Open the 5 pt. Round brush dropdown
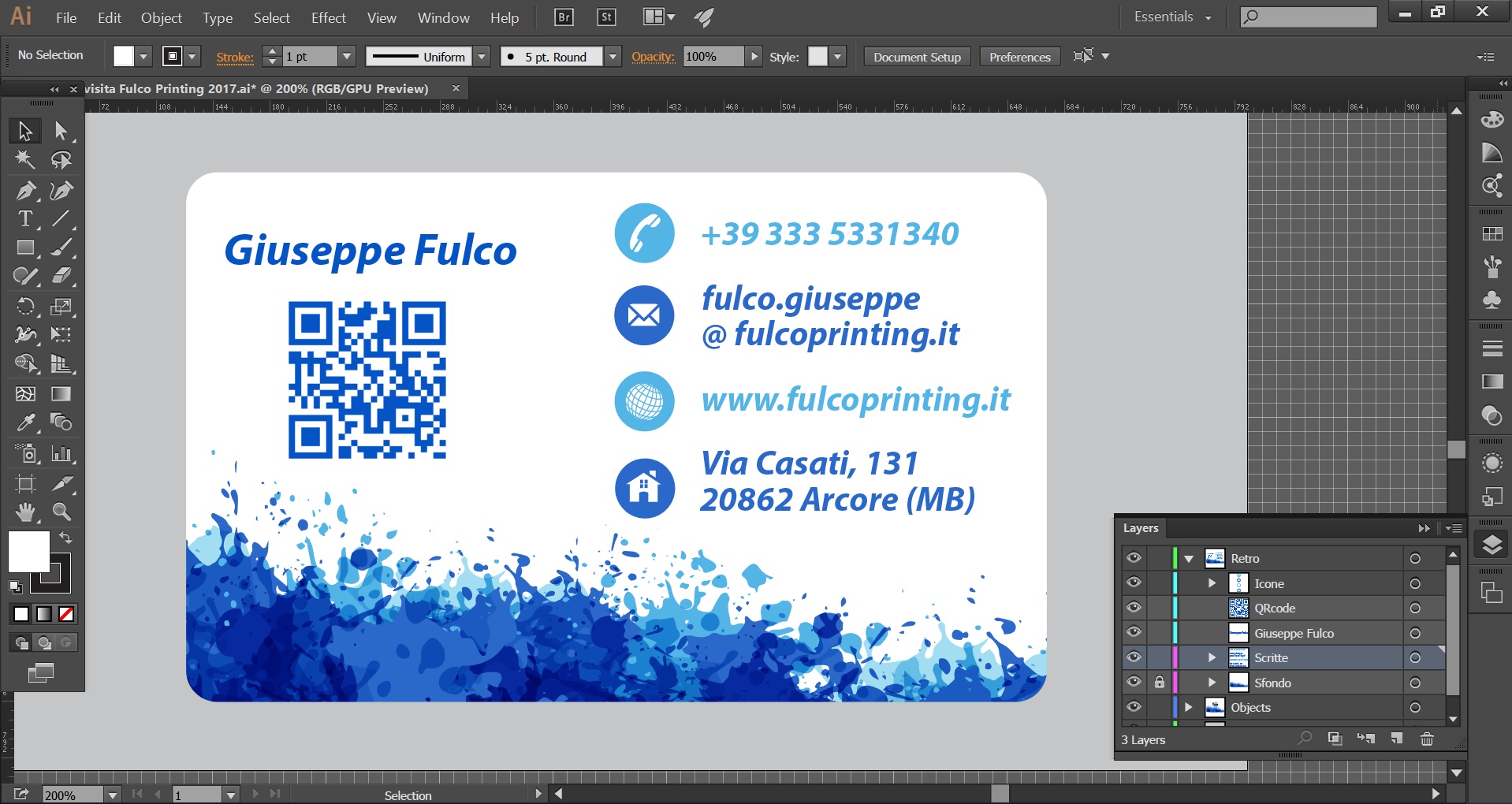 [613, 56]
